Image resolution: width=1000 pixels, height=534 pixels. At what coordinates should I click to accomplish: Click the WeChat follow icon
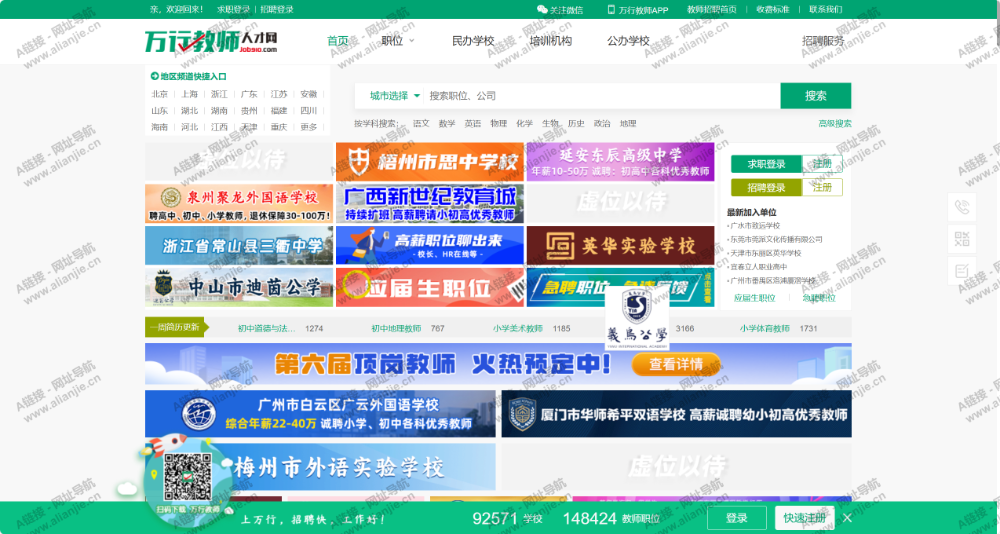pyautogui.click(x=542, y=10)
